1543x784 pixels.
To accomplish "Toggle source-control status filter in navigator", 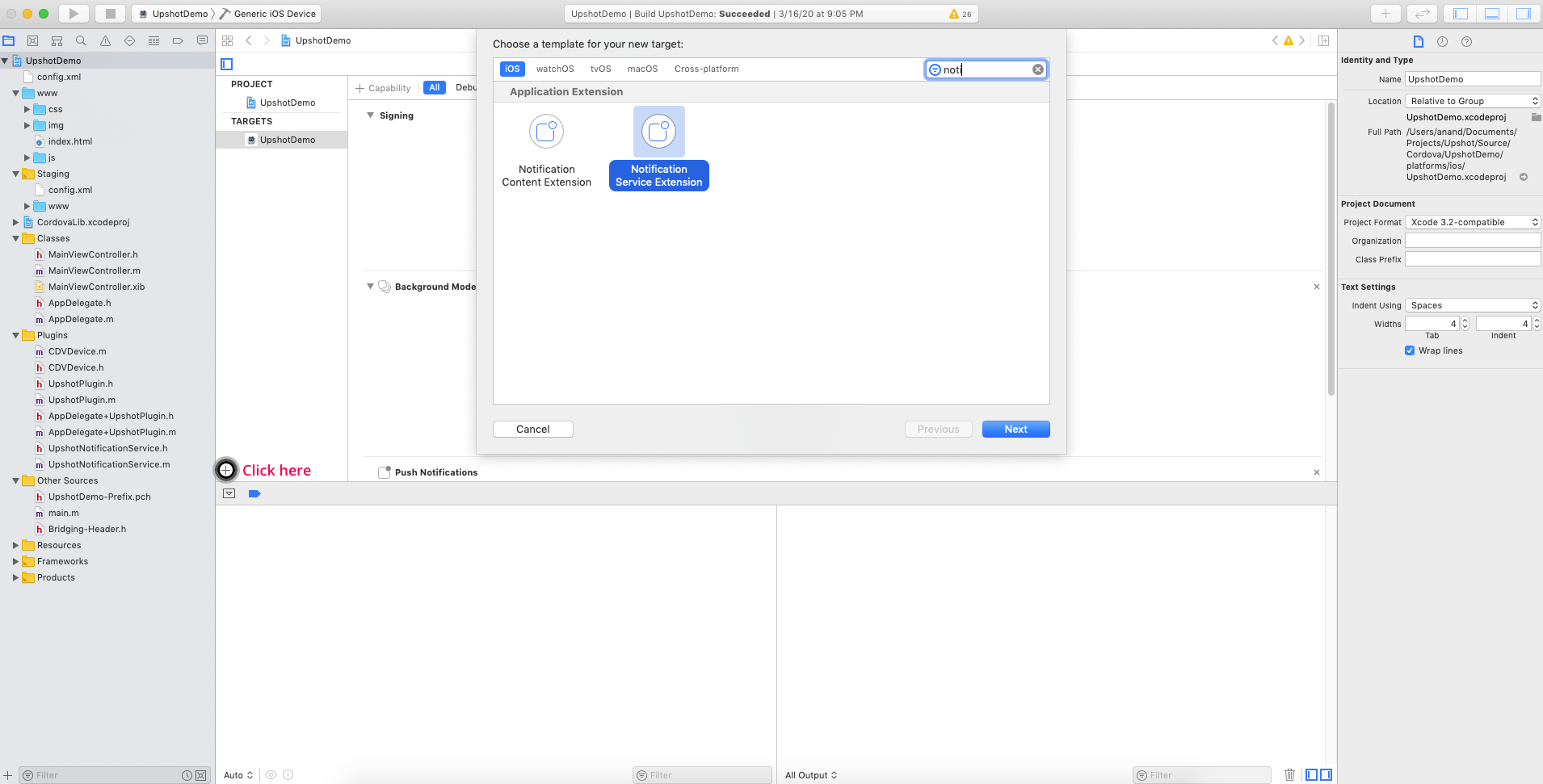I will (201, 775).
